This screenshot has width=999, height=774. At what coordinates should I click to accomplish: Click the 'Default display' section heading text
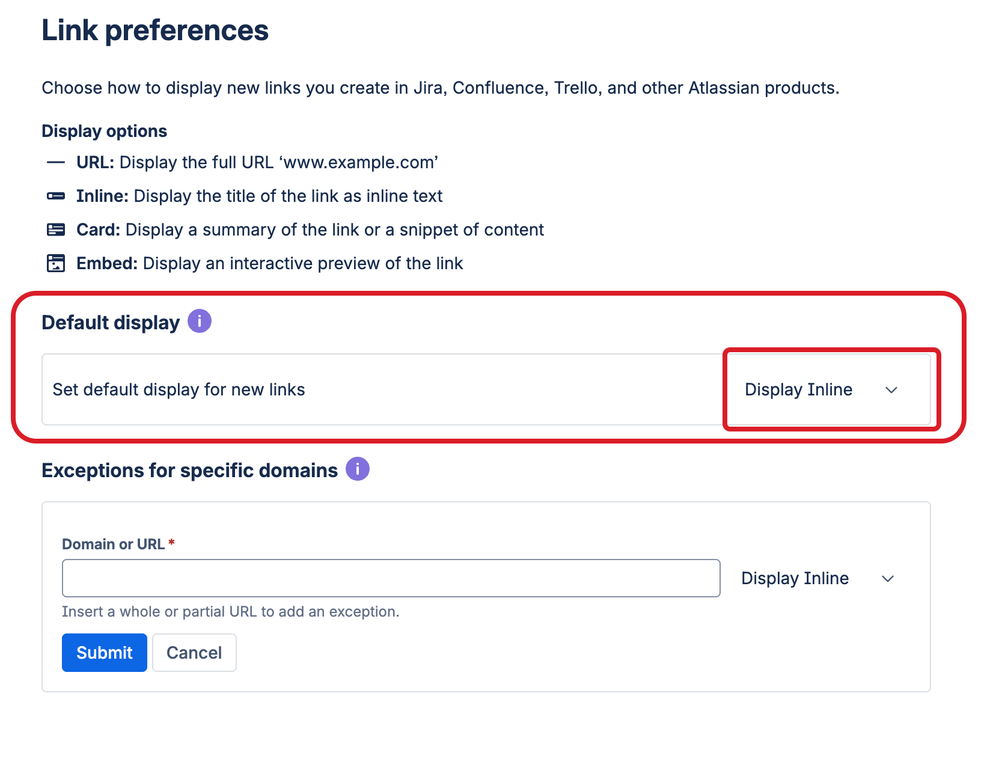tap(110, 323)
